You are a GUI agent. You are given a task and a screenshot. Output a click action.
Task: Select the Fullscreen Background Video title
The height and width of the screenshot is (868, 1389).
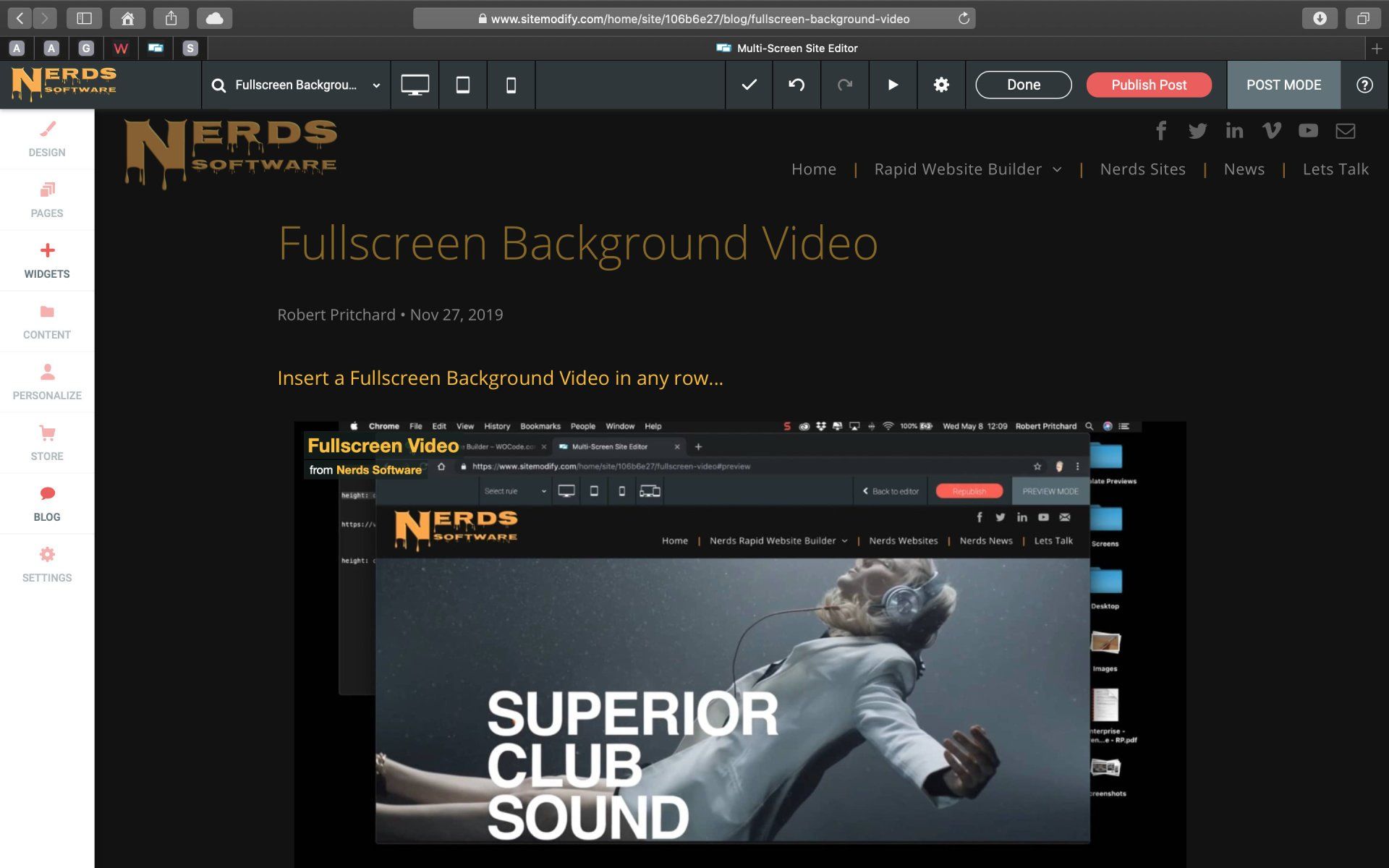[577, 243]
